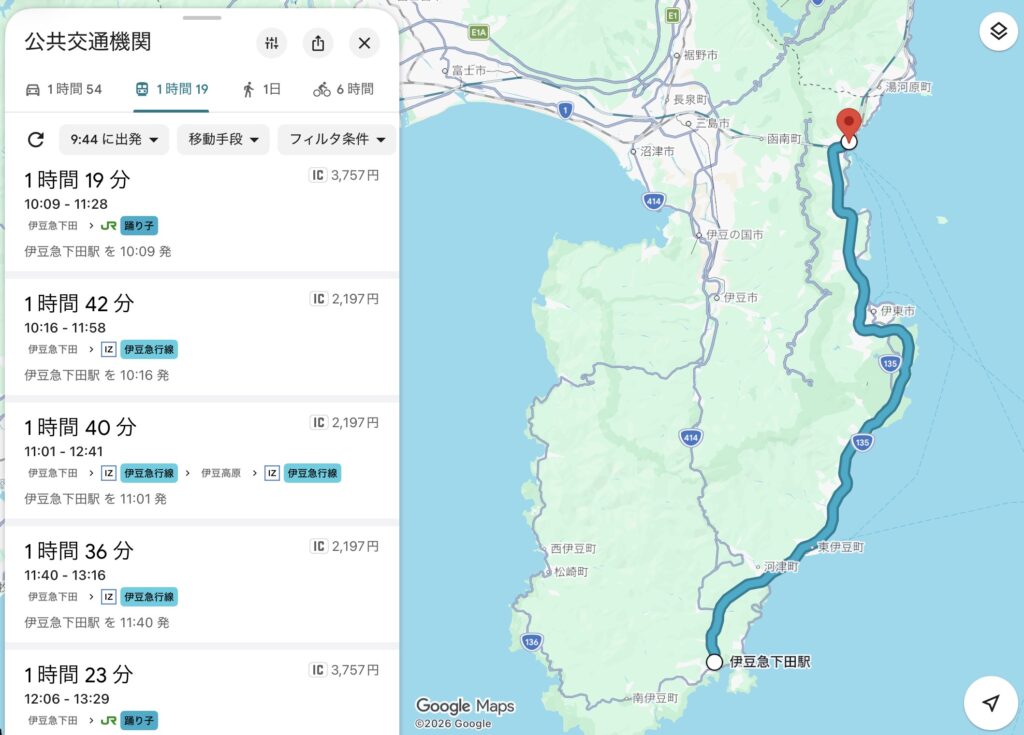Choose the 1時間 42分 route

[202, 338]
